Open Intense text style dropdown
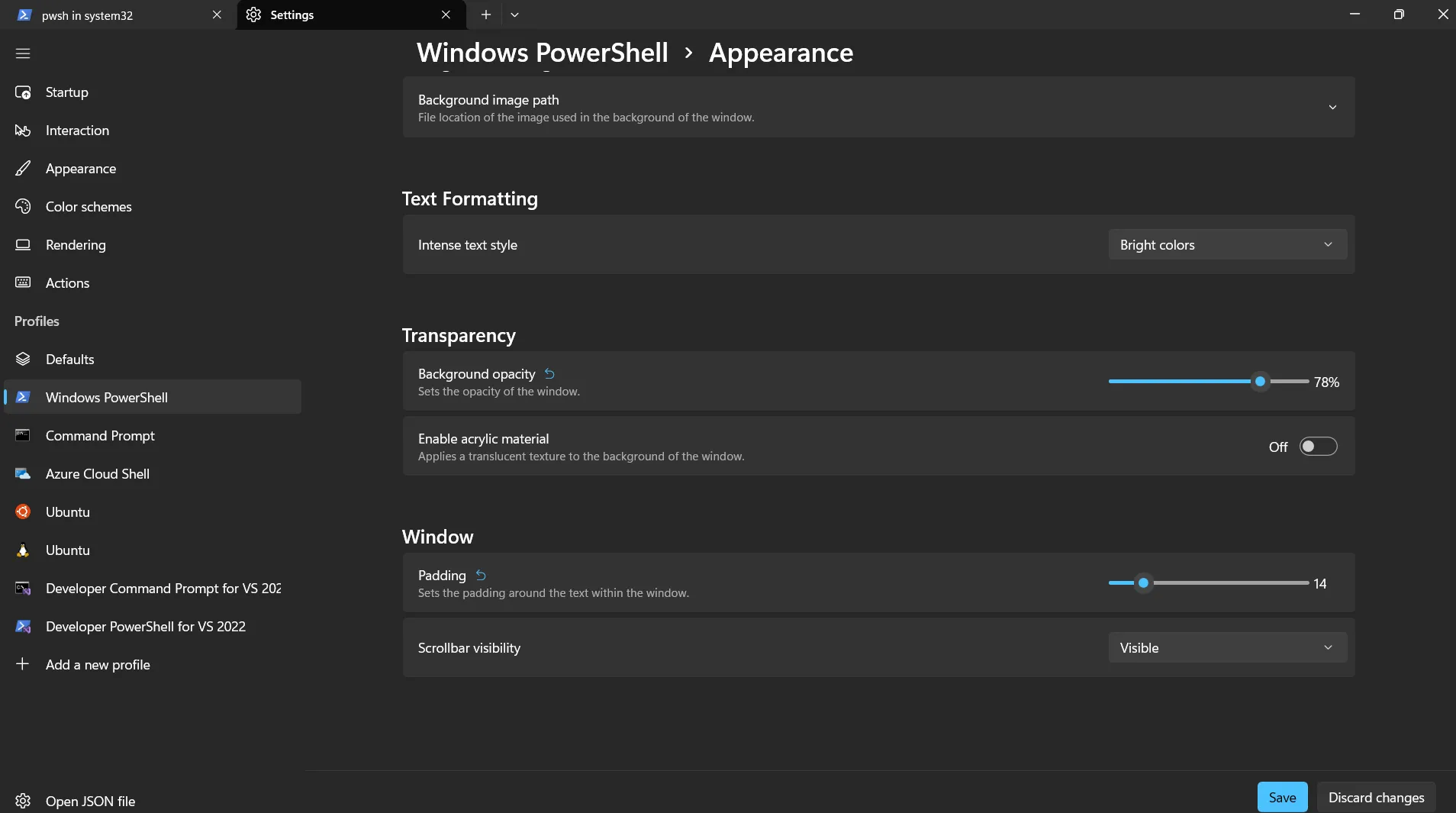 click(x=1227, y=245)
